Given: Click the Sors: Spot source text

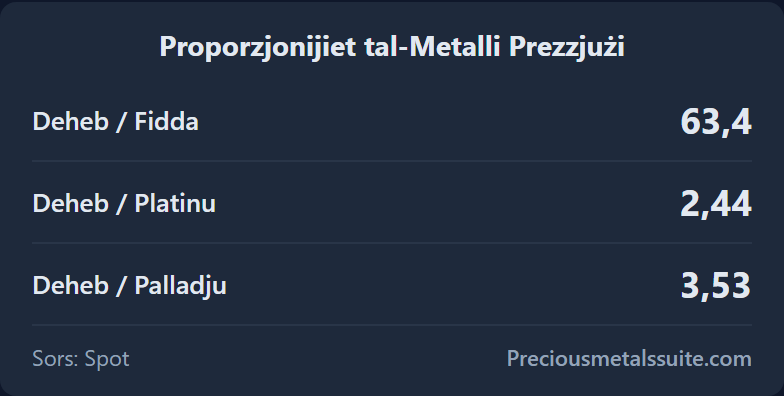Looking at the screenshot, I should [81, 359].
